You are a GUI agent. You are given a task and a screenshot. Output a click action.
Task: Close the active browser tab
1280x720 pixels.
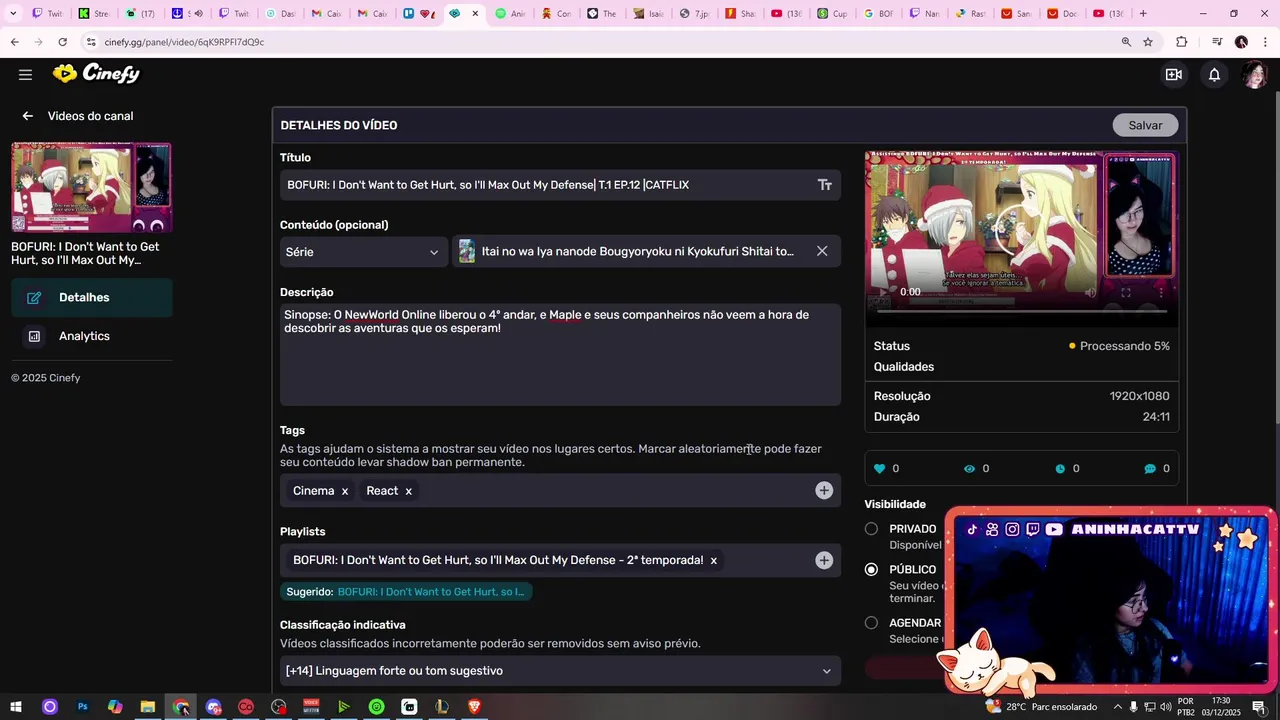click(x=475, y=13)
